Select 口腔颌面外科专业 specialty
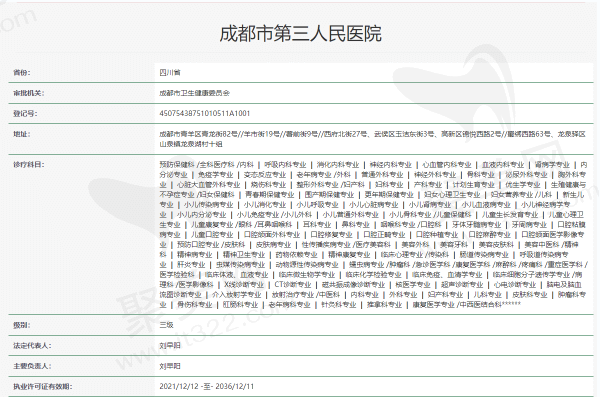600x397 pixels. [x=272, y=235]
